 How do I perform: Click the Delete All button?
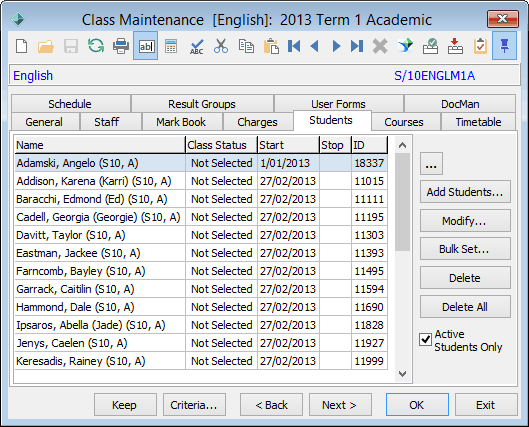(x=465, y=307)
